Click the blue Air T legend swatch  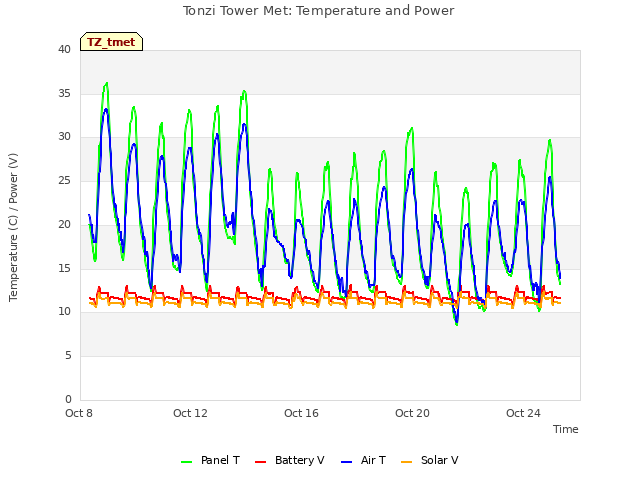coord(346,462)
